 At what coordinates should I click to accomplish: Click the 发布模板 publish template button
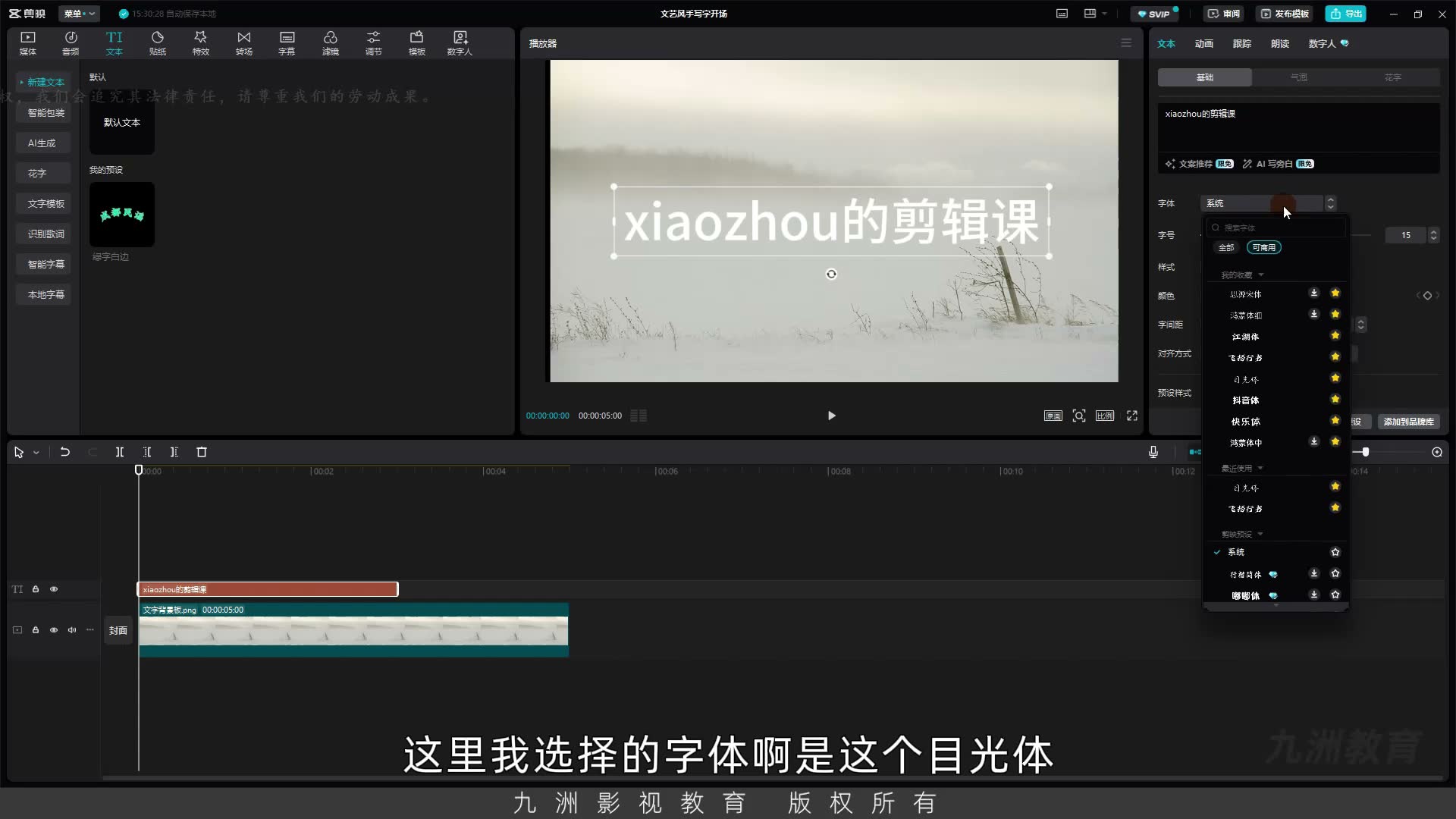point(1285,14)
